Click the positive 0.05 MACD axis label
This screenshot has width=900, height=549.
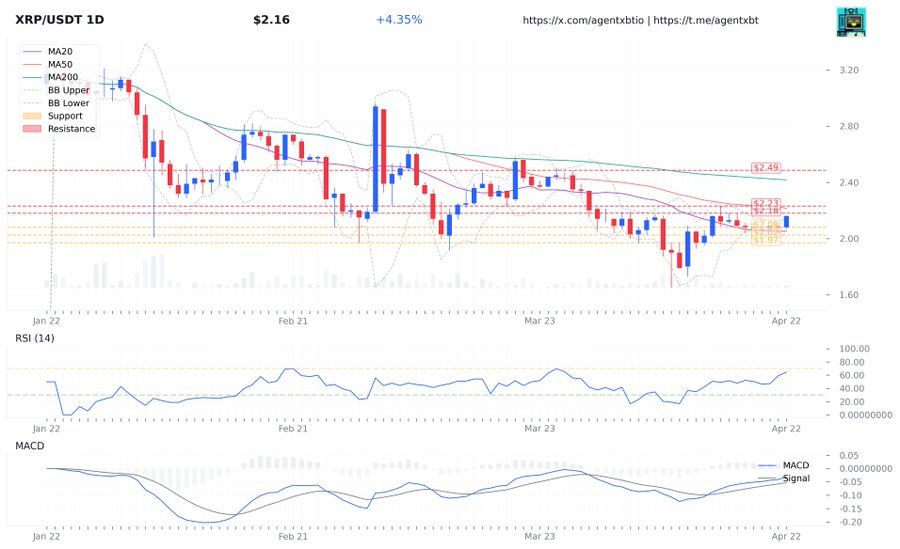tap(849, 455)
